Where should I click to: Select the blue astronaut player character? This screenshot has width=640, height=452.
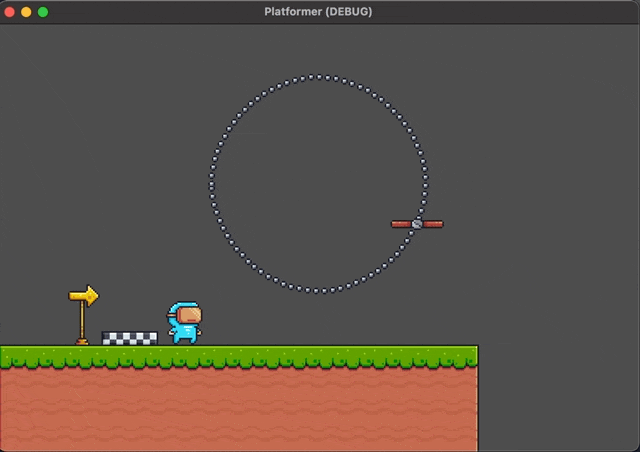coord(184,323)
